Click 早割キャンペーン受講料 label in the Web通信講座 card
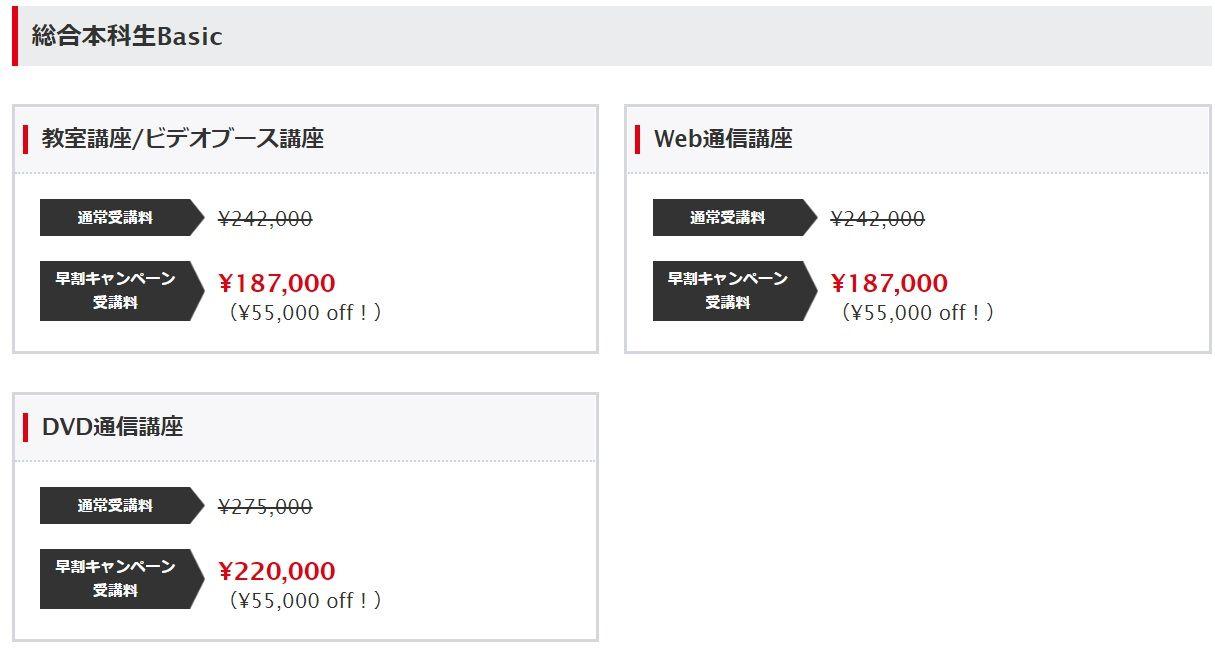This screenshot has width=1215, height=655. [x=728, y=291]
